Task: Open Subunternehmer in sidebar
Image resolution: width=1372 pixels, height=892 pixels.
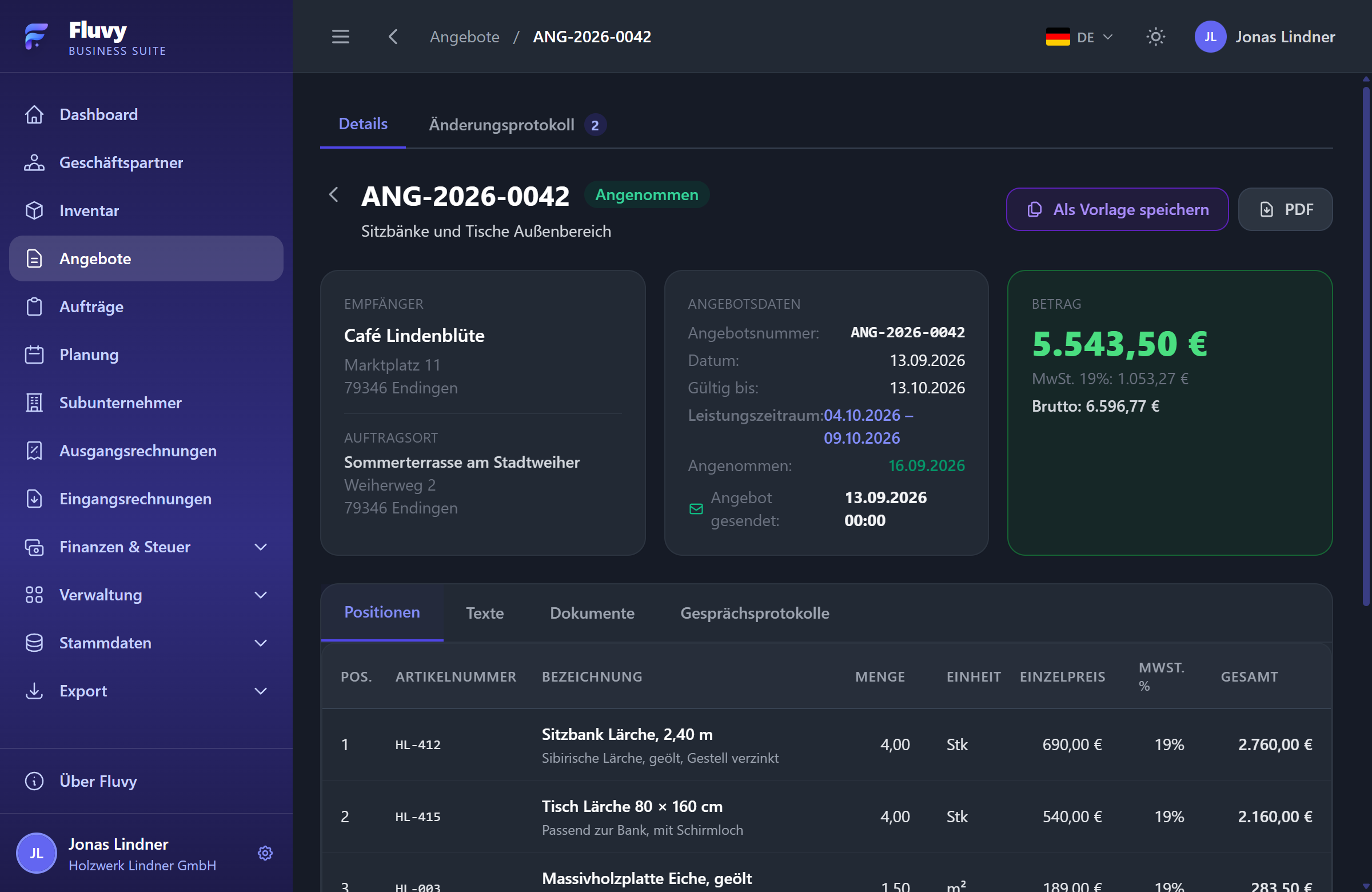Action: coord(146,403)
